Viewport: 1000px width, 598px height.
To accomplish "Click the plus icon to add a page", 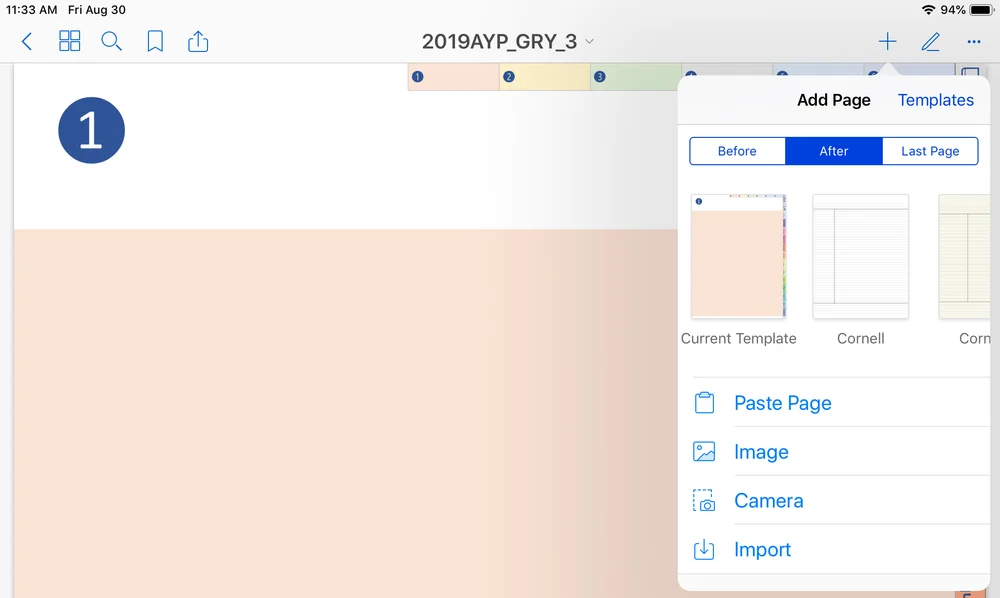I will pos(886,41).
